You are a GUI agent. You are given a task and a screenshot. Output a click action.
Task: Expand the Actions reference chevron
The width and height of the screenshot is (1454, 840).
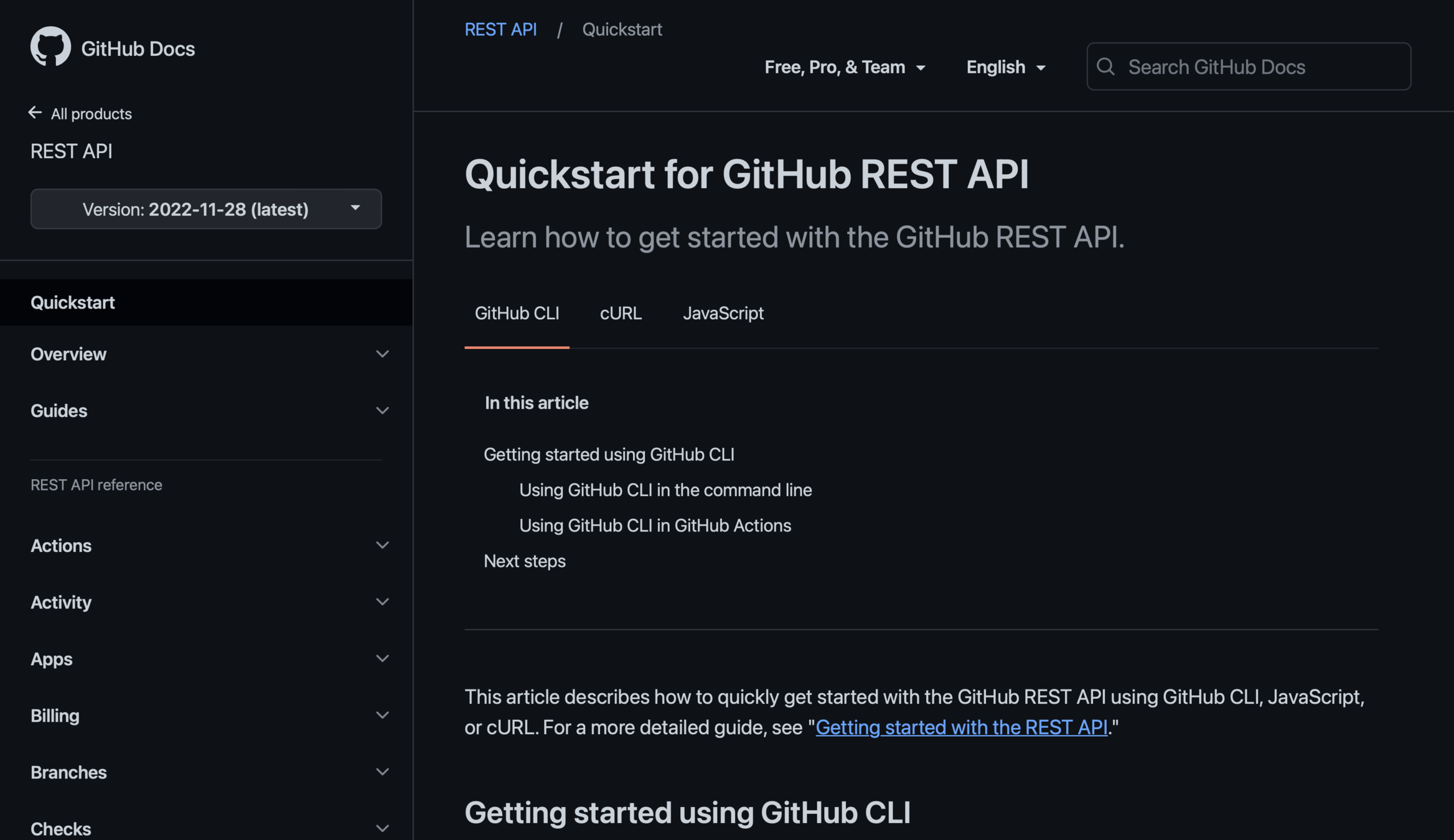pyautogui.click(x=382, y=545)
